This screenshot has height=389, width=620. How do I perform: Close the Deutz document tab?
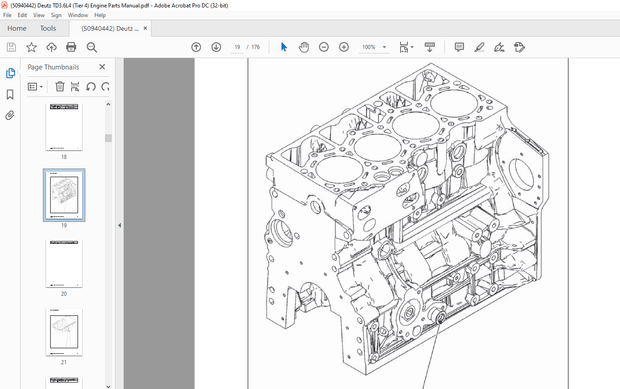coord(146,28)
